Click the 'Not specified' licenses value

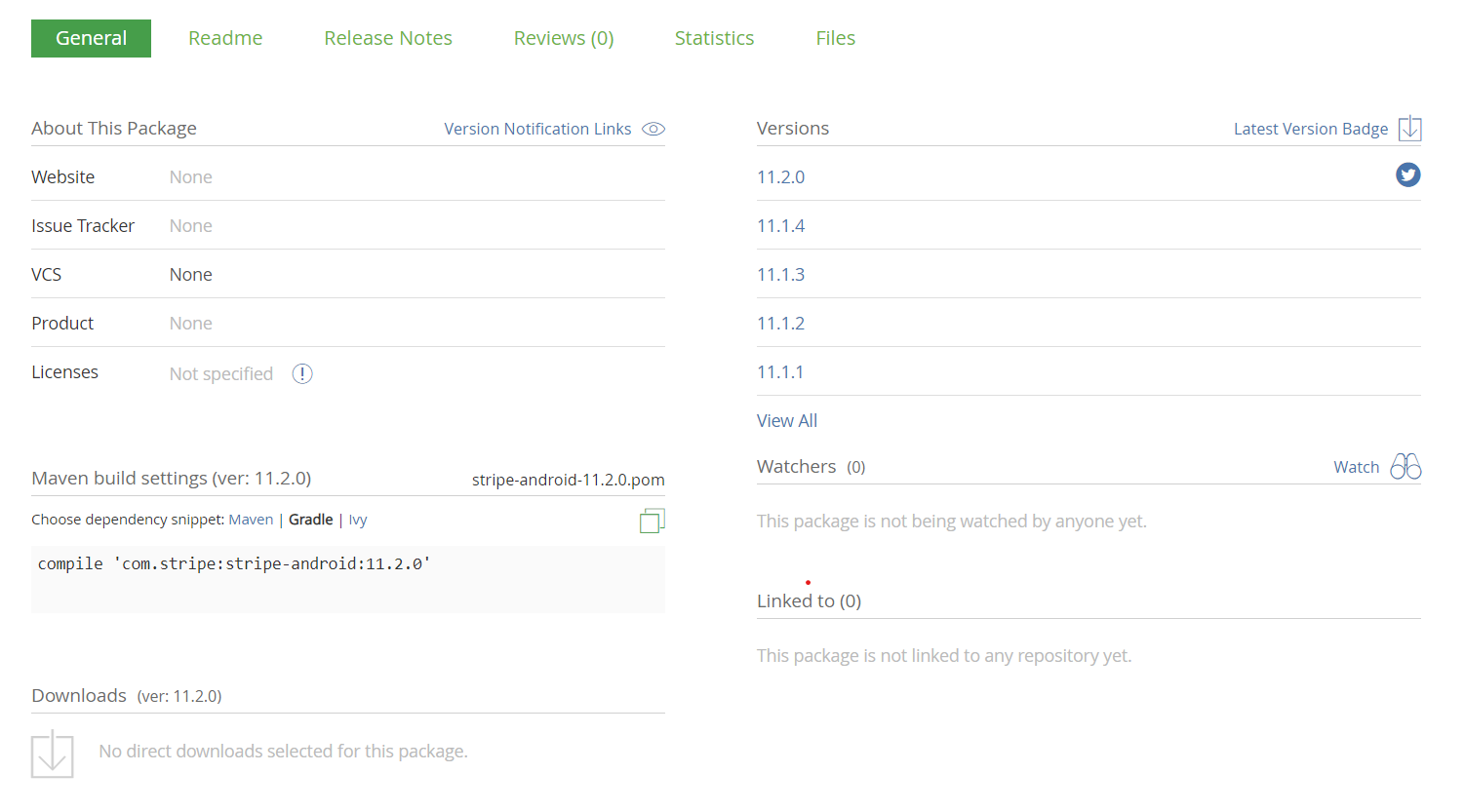(x=221, y=373)
